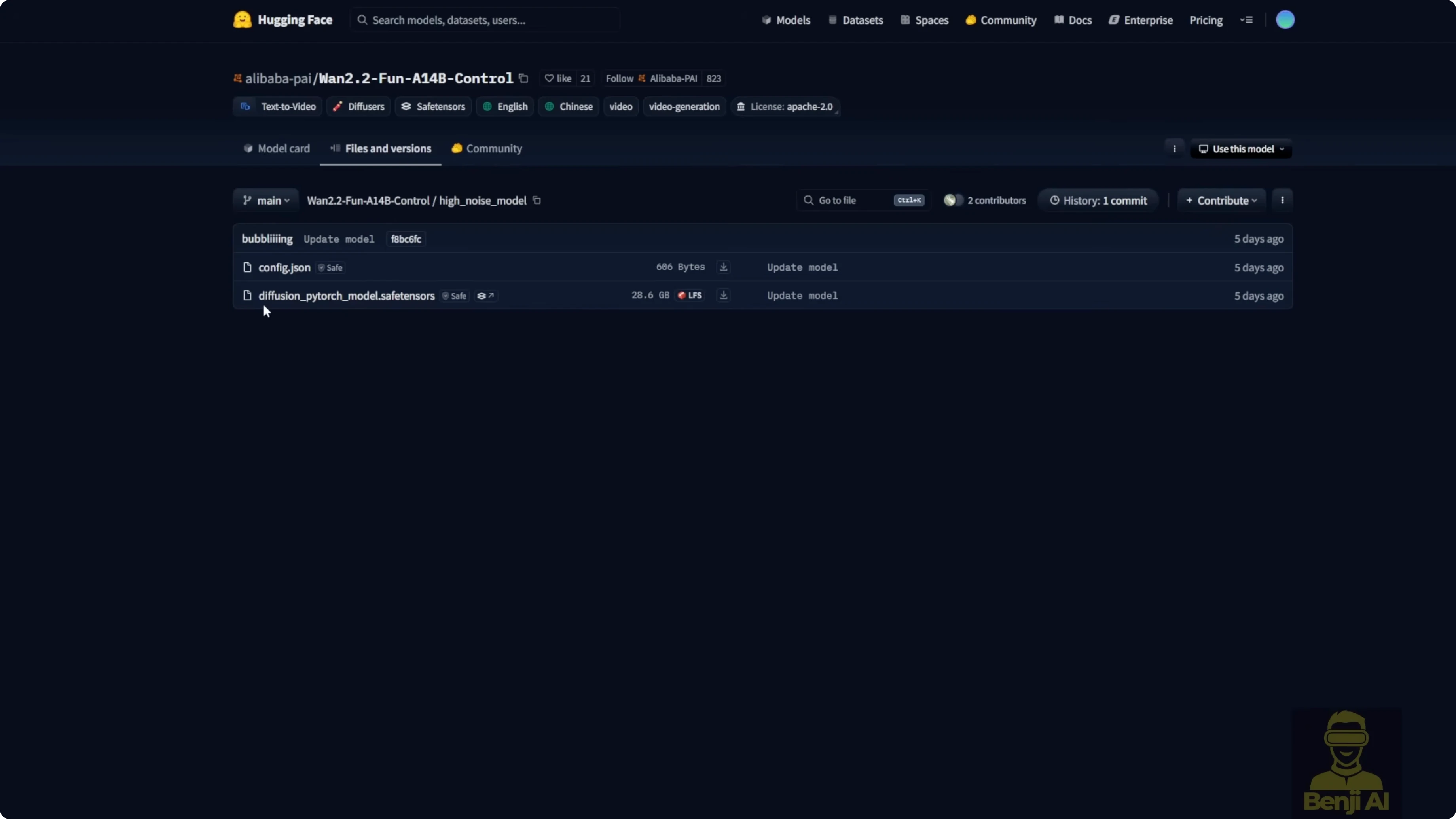
Task: Copy the high_noise_model folder path
Action: [x=537, y=201]
